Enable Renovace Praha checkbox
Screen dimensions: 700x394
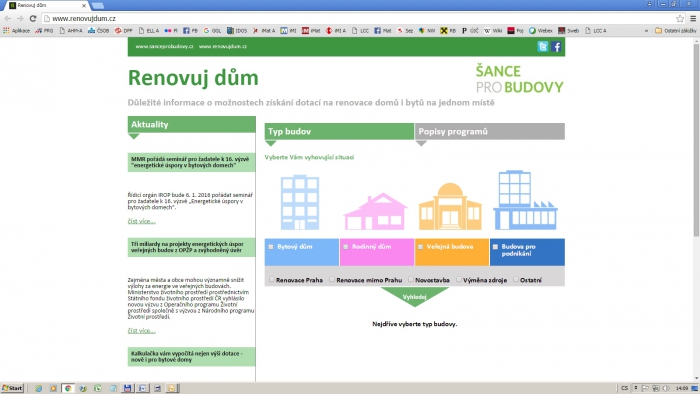click(x=271, y=279)
